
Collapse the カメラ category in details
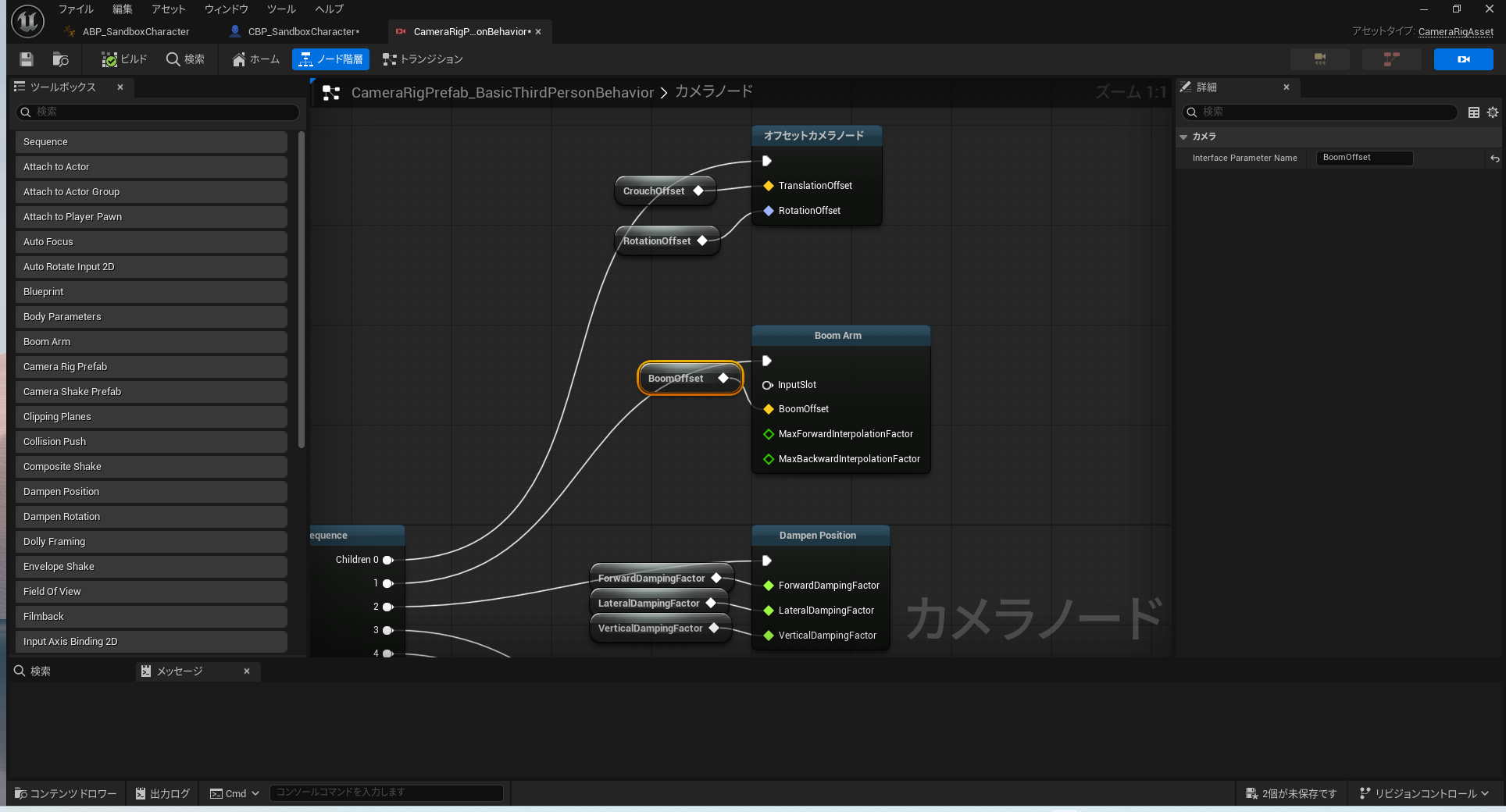(1183, 137)
